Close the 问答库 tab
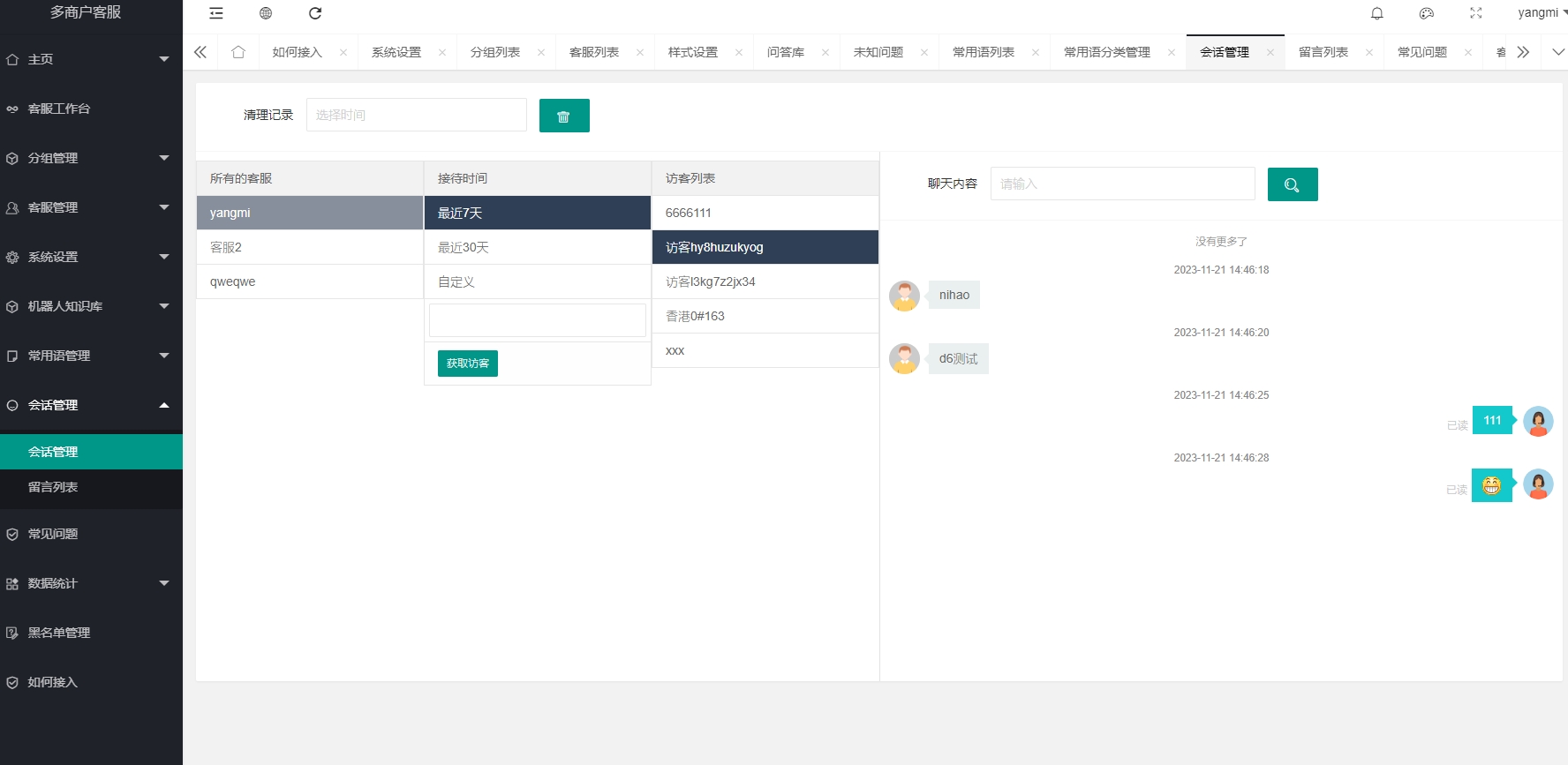This screenshot has width=1568, height=765. tap(825, 52)
